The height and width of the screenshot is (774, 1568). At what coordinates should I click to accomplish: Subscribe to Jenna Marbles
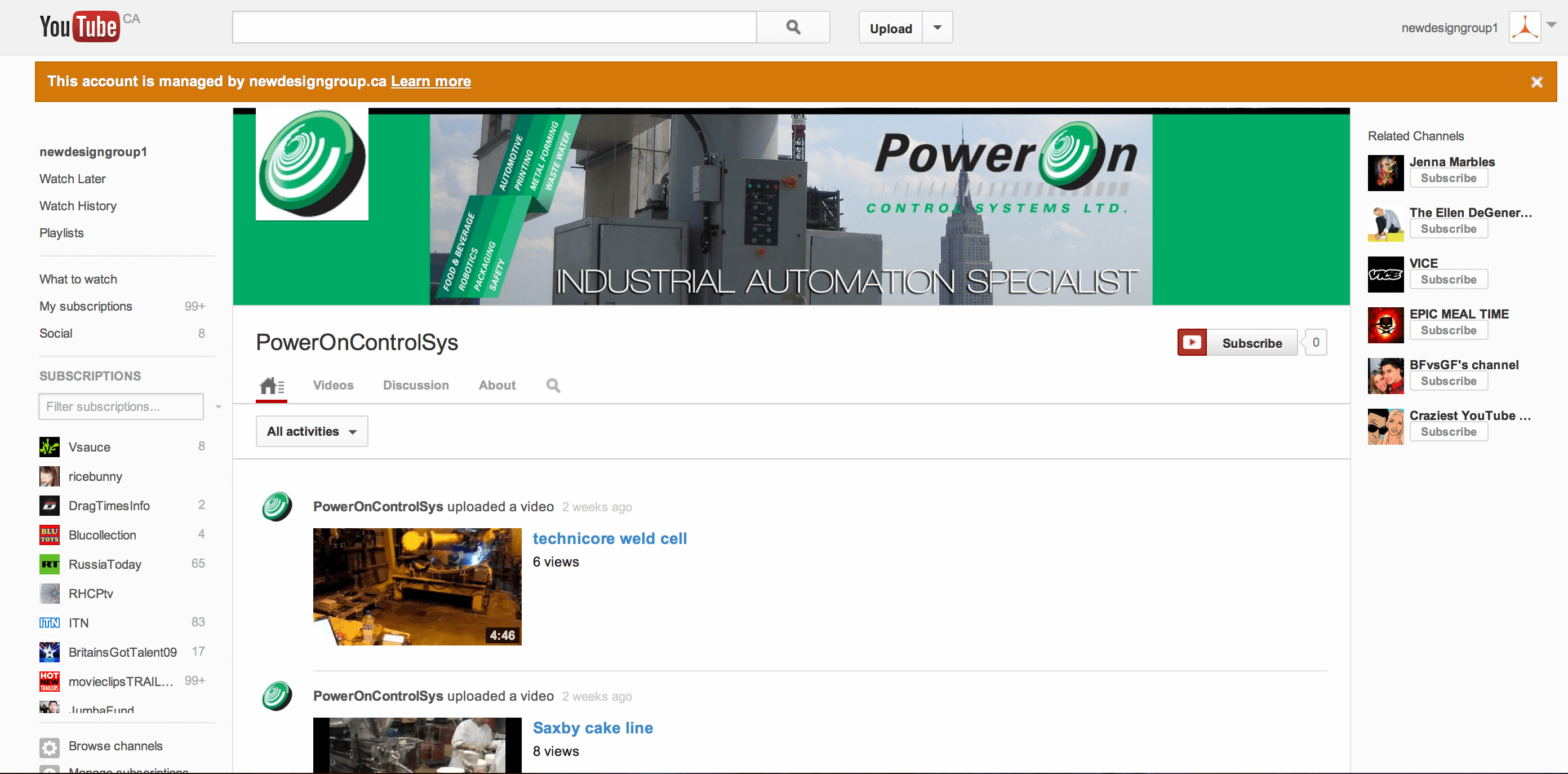pos(1448,179)
